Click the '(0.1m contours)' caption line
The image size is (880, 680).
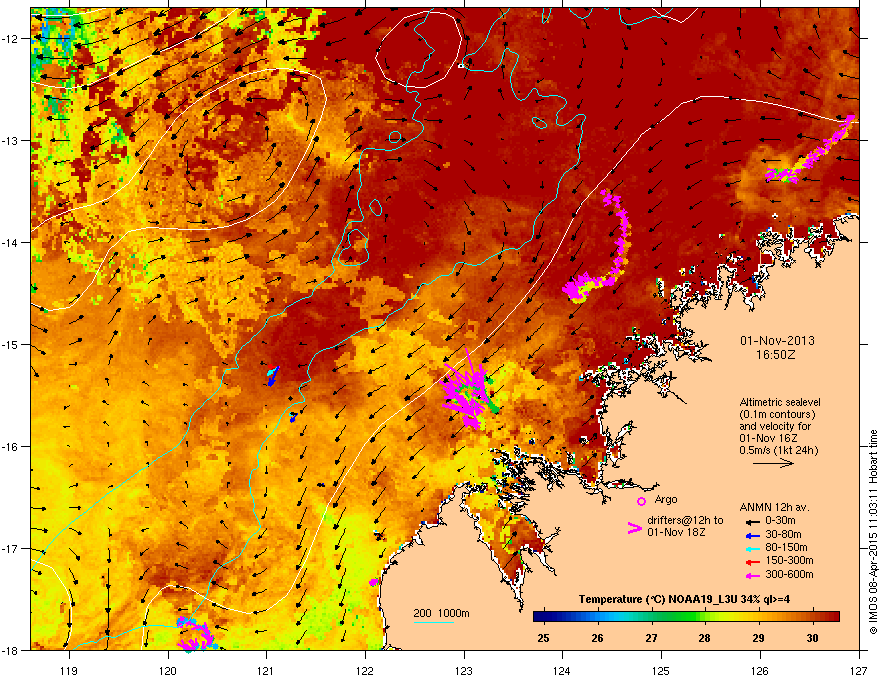click(777, 414)
